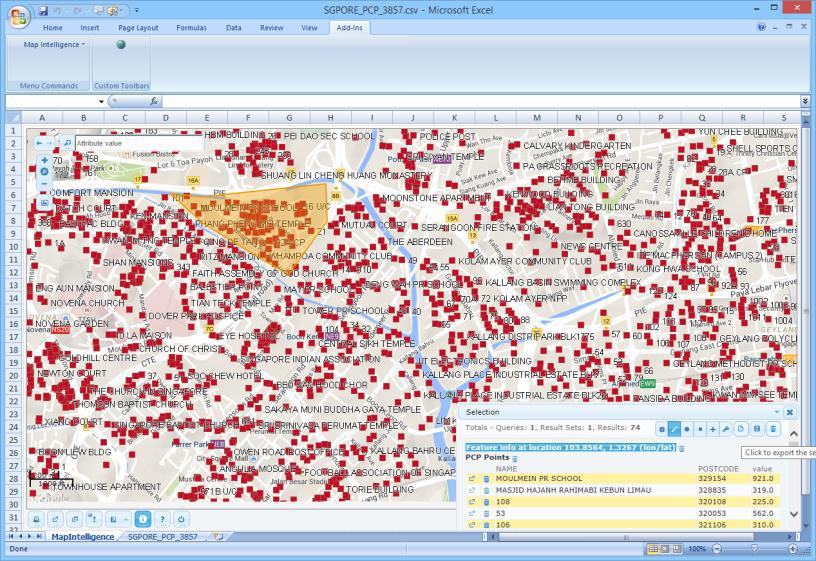The image size is (816, 561).
Task: Choose the circle selection tool
Action: tap(687, 429)
